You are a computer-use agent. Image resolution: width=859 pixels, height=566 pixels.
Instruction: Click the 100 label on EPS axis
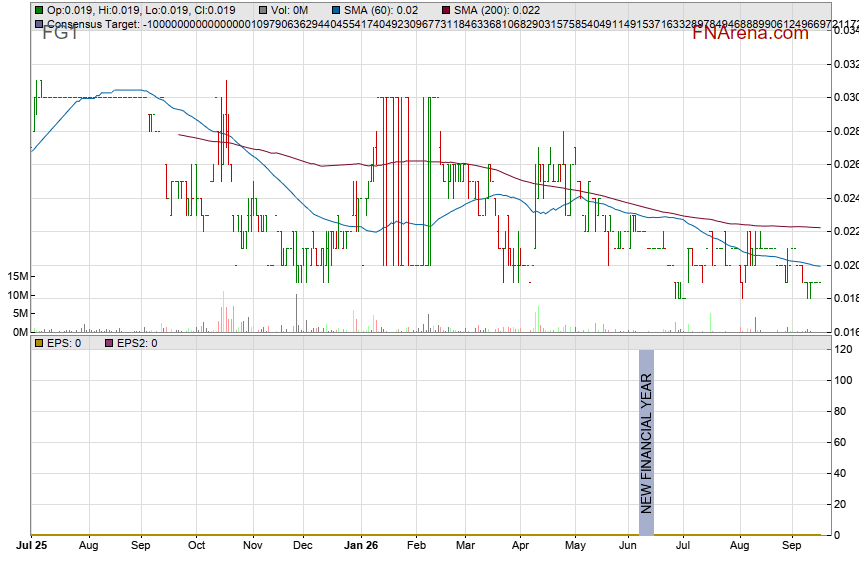843,380
